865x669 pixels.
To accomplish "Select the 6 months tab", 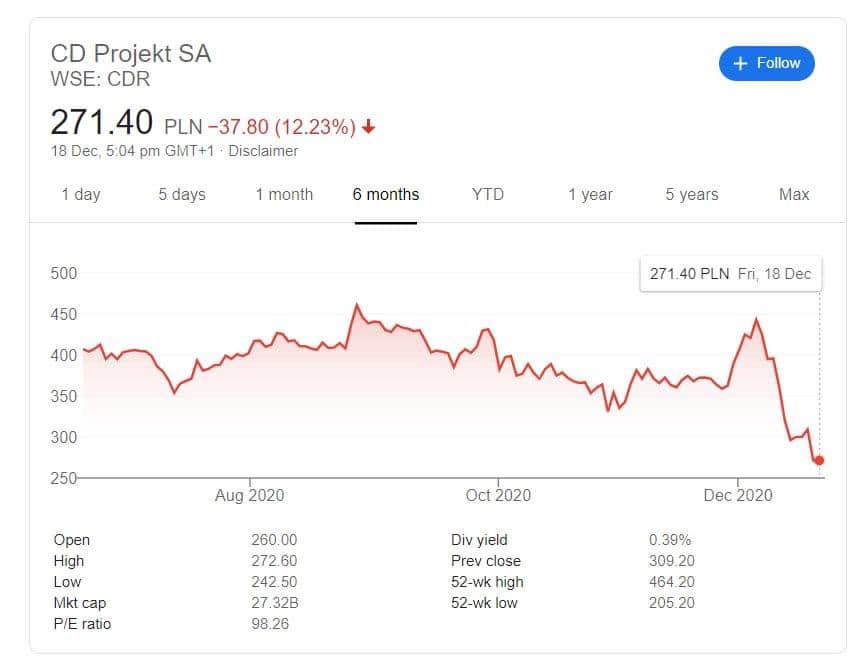I will point(386,194).
